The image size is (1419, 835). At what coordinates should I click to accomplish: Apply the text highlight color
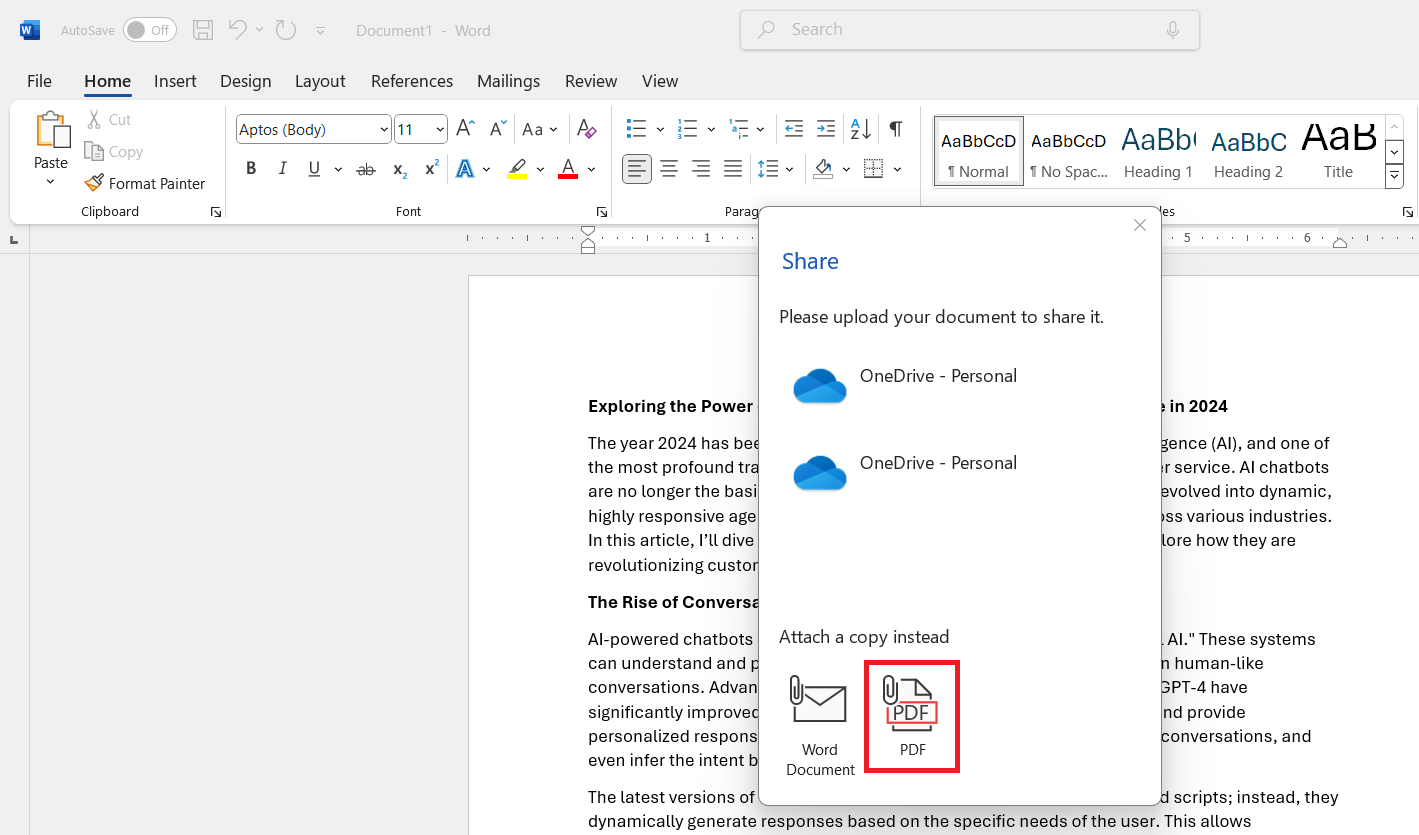[517, 169]
